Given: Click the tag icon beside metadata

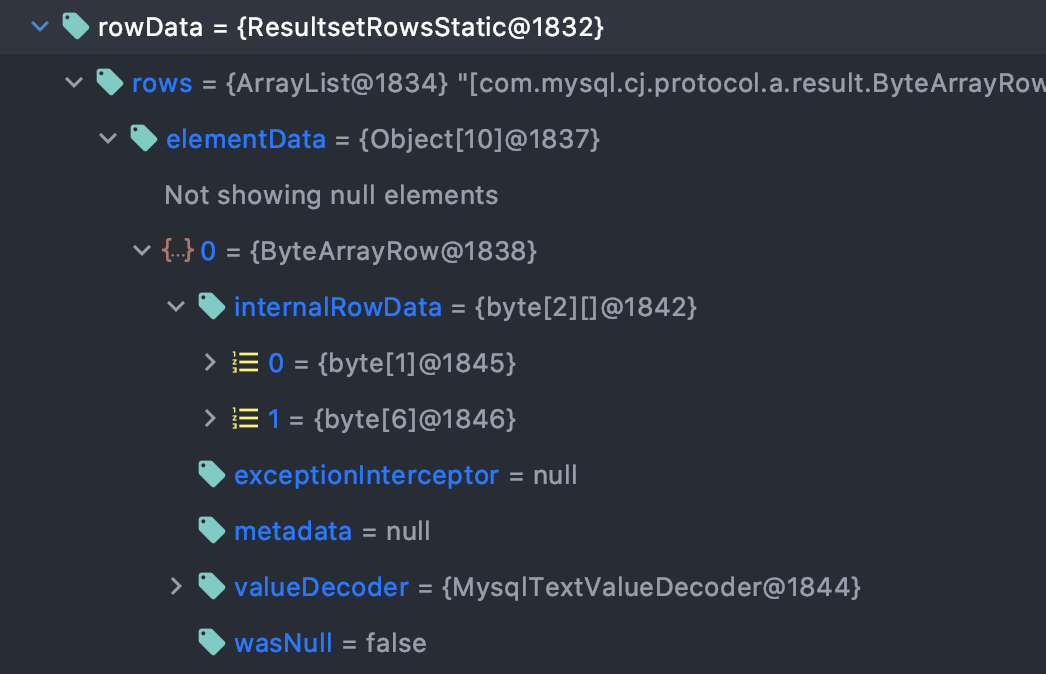Looking at the screenshot, I should [211, 531].
